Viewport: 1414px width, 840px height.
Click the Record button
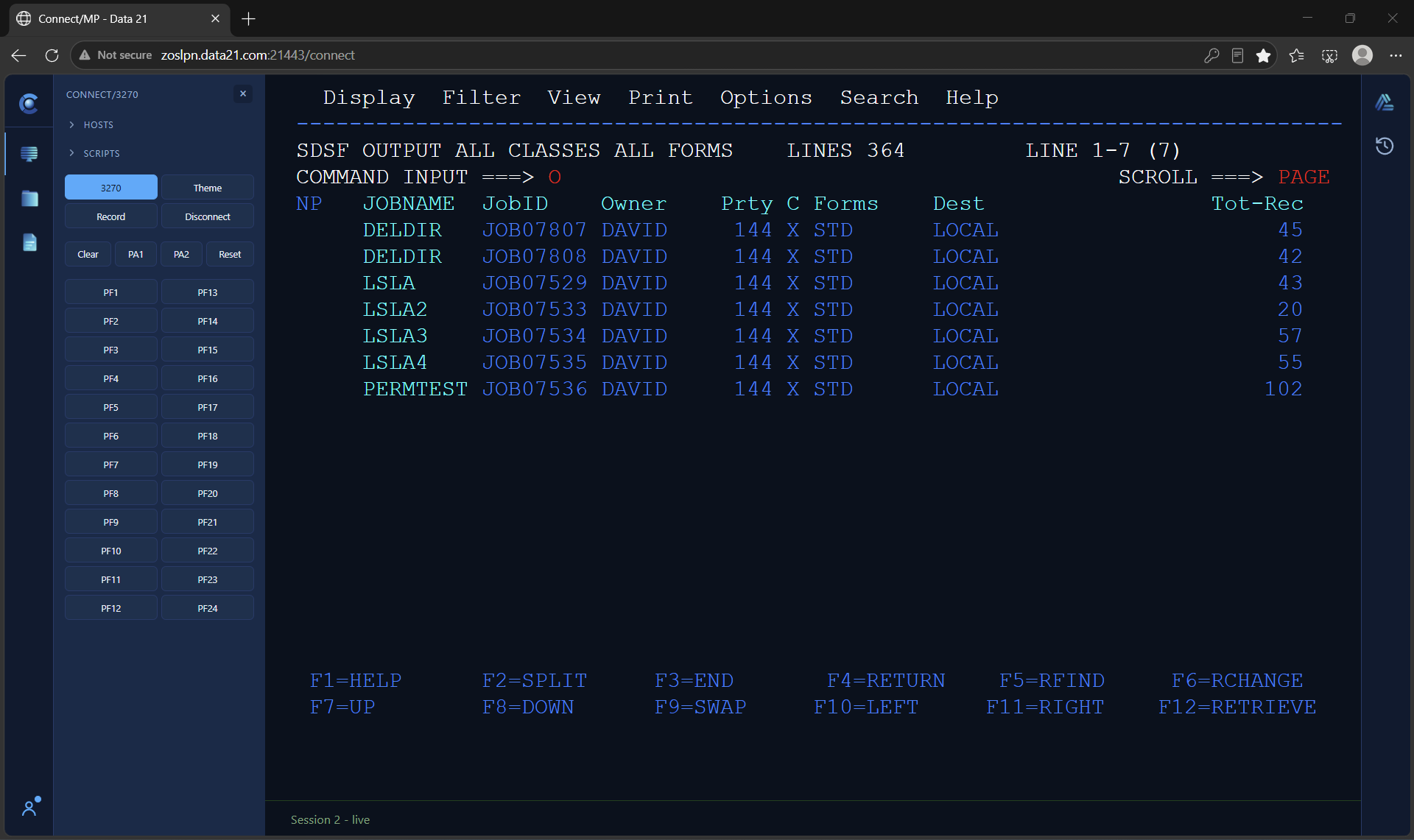click(111, 216)
